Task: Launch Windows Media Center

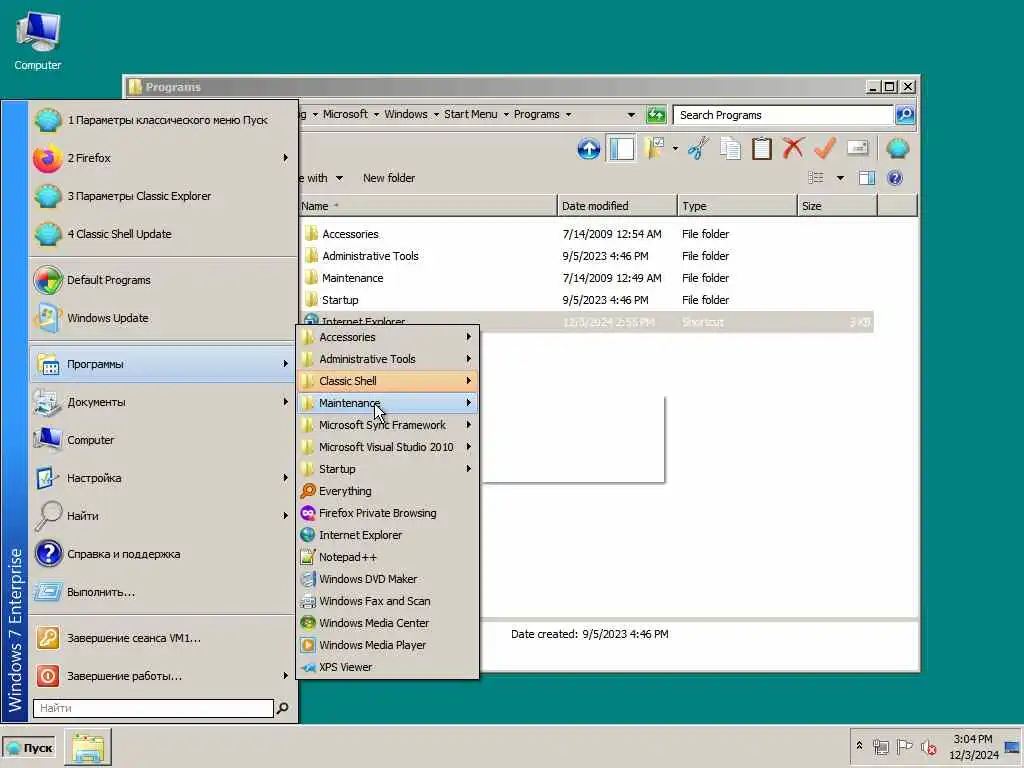Action: pos(388,623)
